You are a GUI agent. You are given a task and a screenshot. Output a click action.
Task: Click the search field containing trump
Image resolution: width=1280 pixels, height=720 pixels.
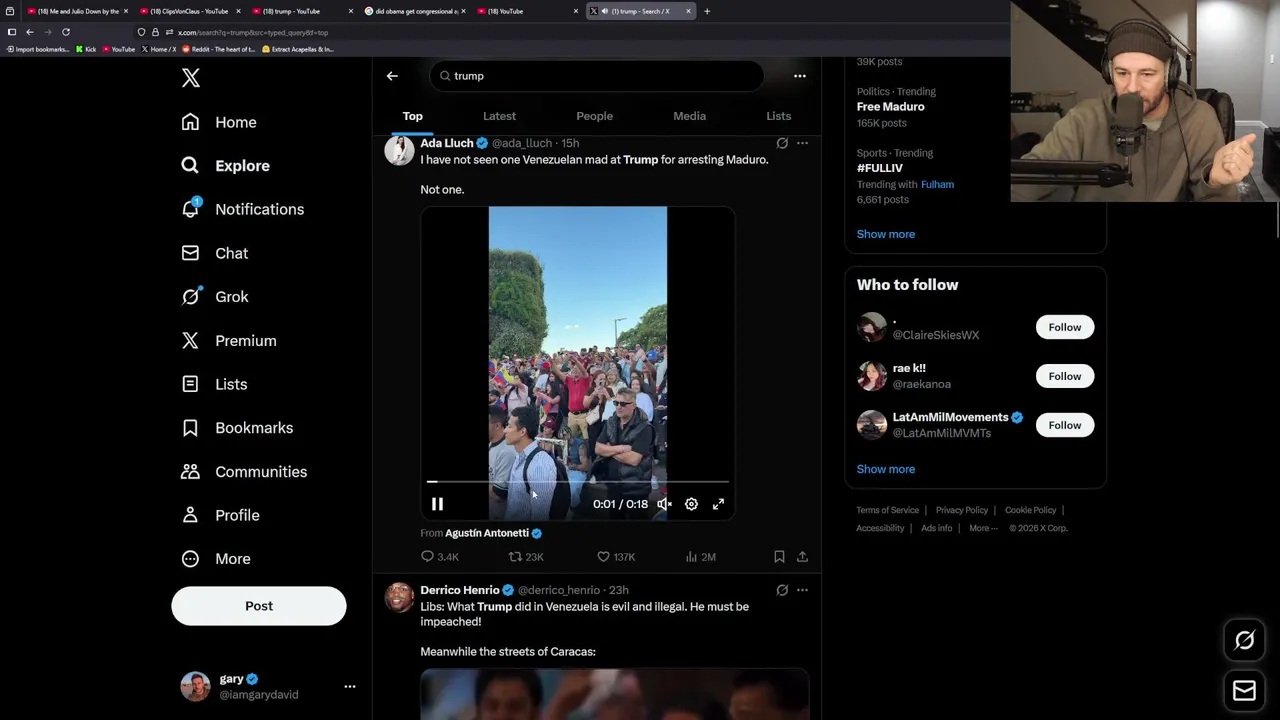pyautogui.click(x=597, y=76)
